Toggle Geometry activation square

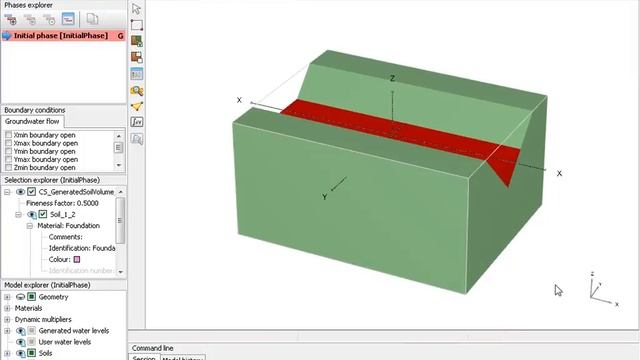tap(31, 297)
